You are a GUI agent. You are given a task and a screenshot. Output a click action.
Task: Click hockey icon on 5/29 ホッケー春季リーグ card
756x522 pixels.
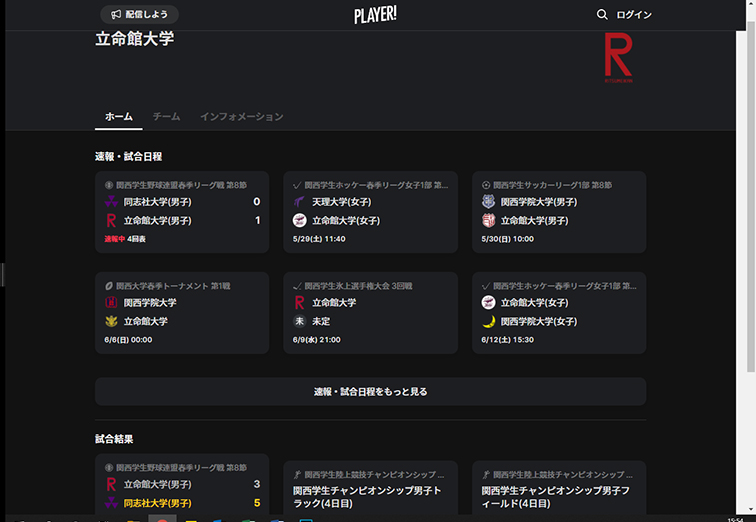297,185
